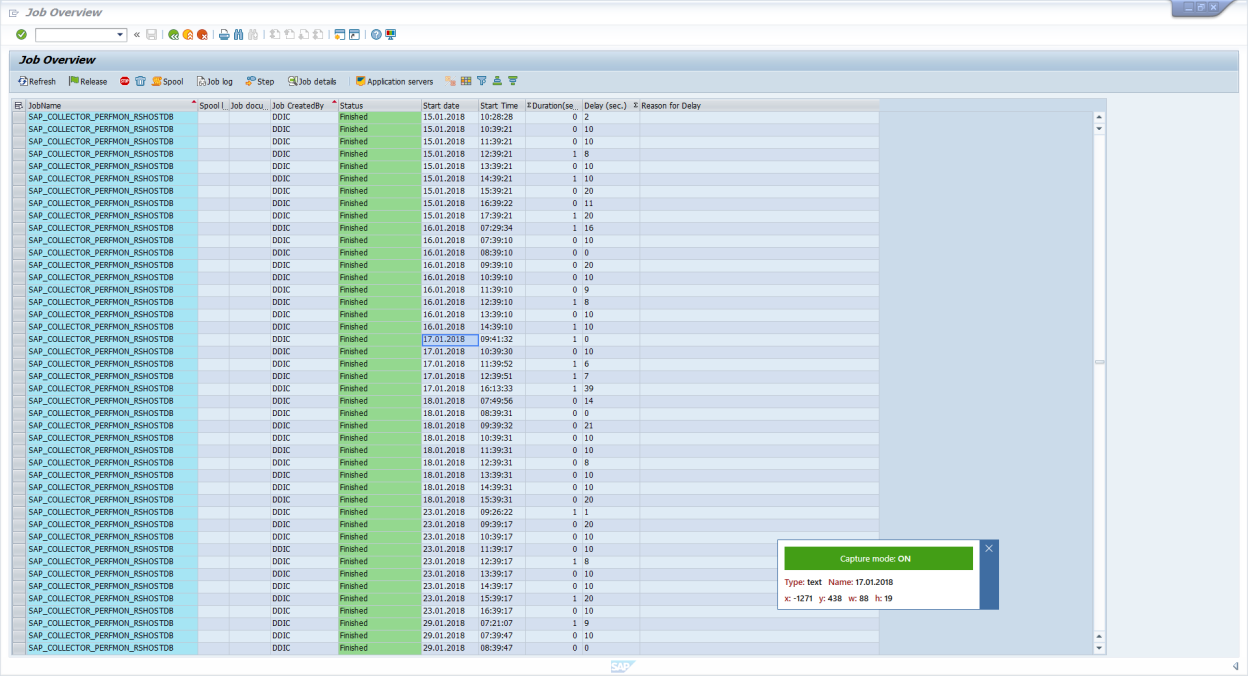
Task: Click the Start date column header
Action: click(x=449, y=105)
